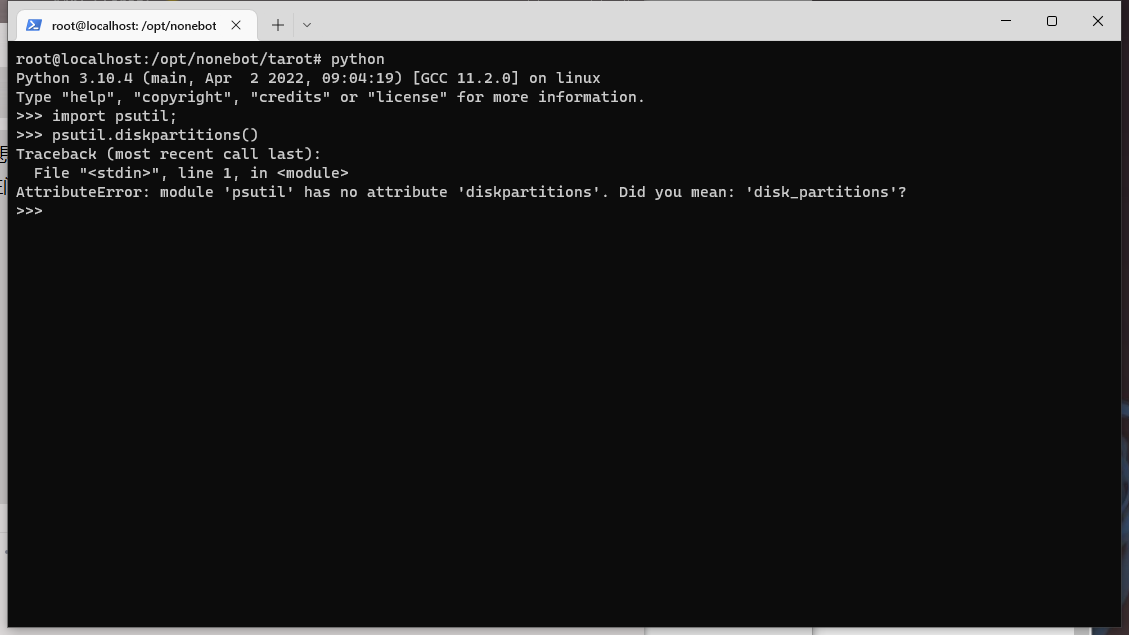Viewport: 1129px width, 635px height.
Task: Close the root@localhost terminal tab
Action: coord(236,25)
